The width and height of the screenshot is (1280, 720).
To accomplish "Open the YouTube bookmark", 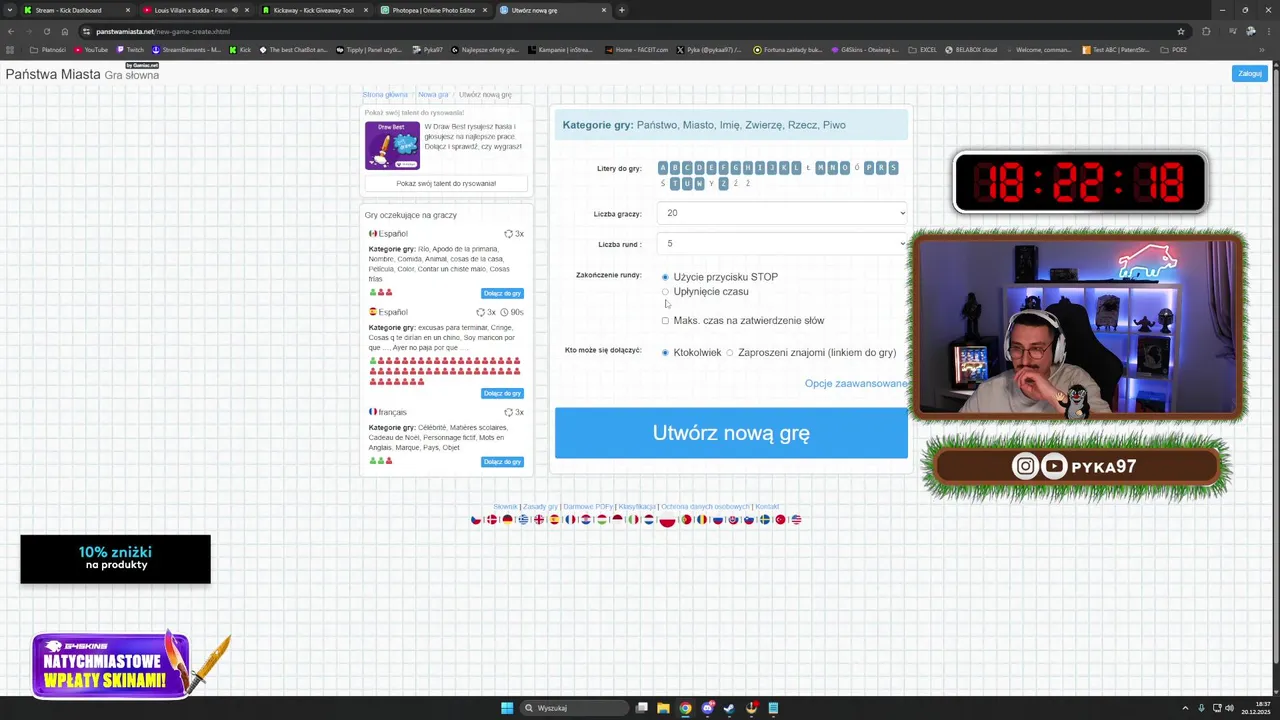I will coord(91,49).
